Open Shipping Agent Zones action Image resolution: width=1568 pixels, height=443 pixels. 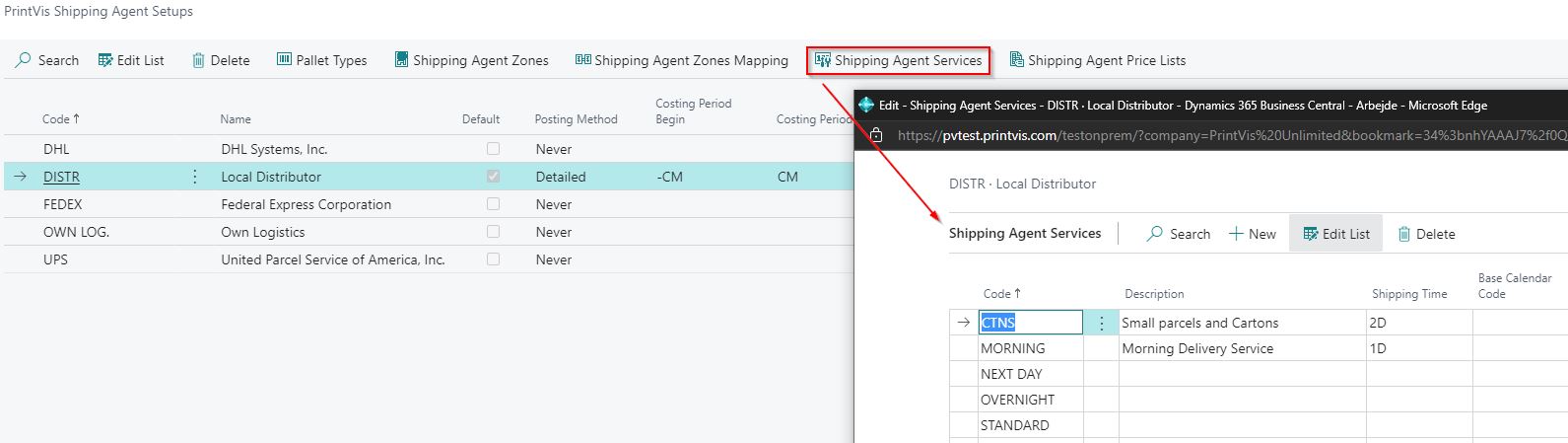point(471,60)
